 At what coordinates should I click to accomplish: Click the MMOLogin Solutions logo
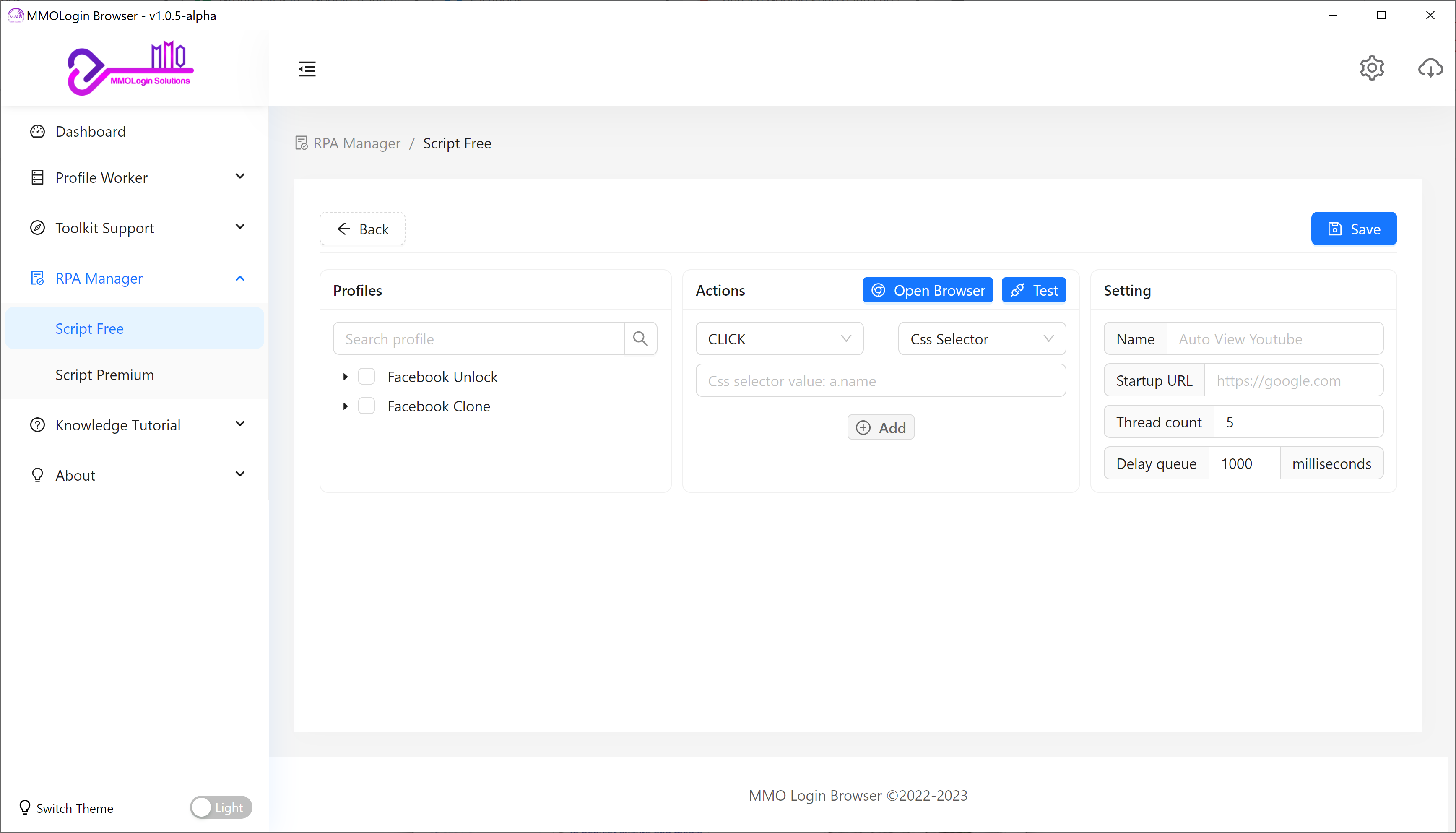pos(131,68)
